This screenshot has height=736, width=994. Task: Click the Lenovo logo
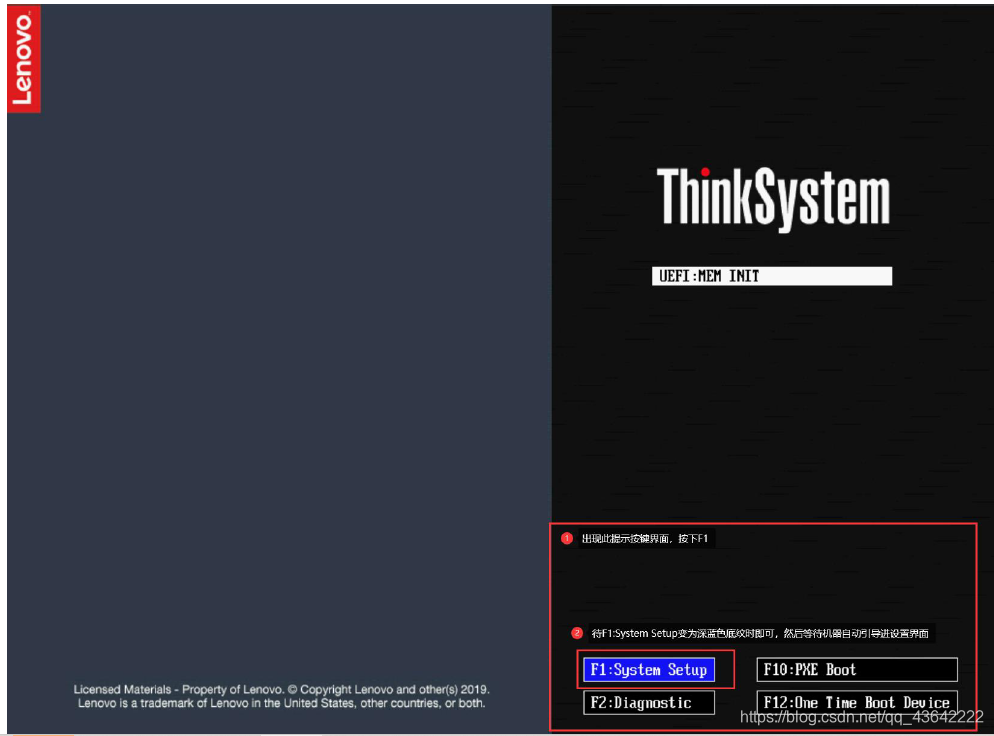[x=23, y=58]
